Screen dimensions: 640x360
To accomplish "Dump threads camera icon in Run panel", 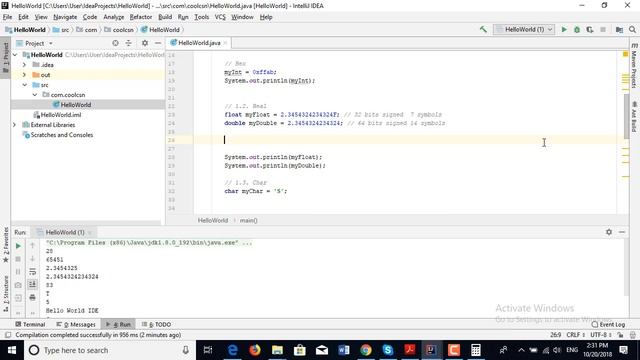I will click(18, 285).
